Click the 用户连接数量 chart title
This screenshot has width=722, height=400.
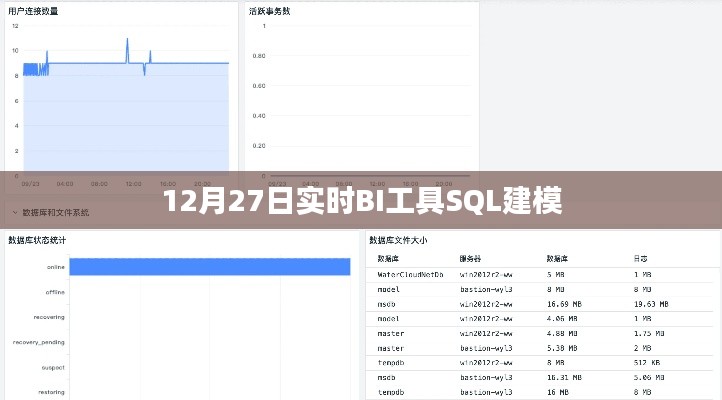tap(33, 11)
